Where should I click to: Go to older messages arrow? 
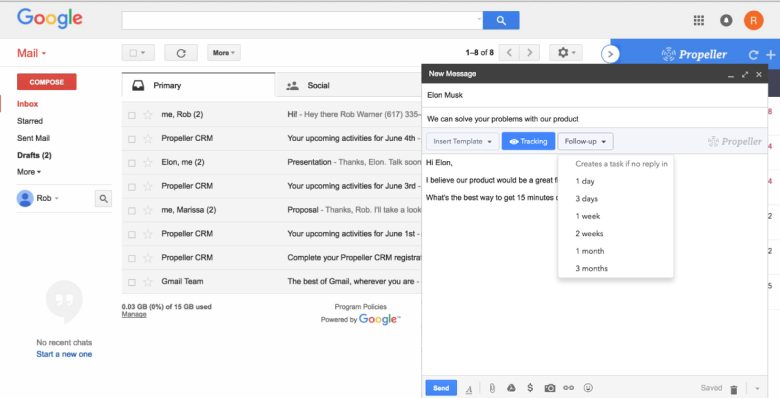click(530, 52)
